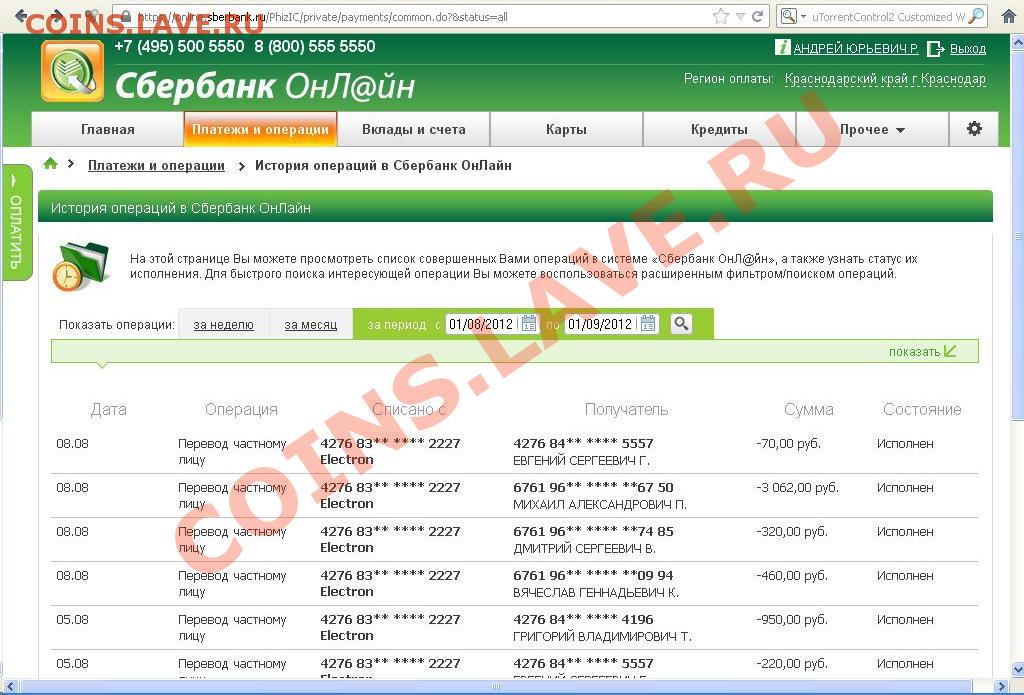Viewport: 1024px width, 695px height.
Task: Show operations за неделю
Action: point(223,325)
